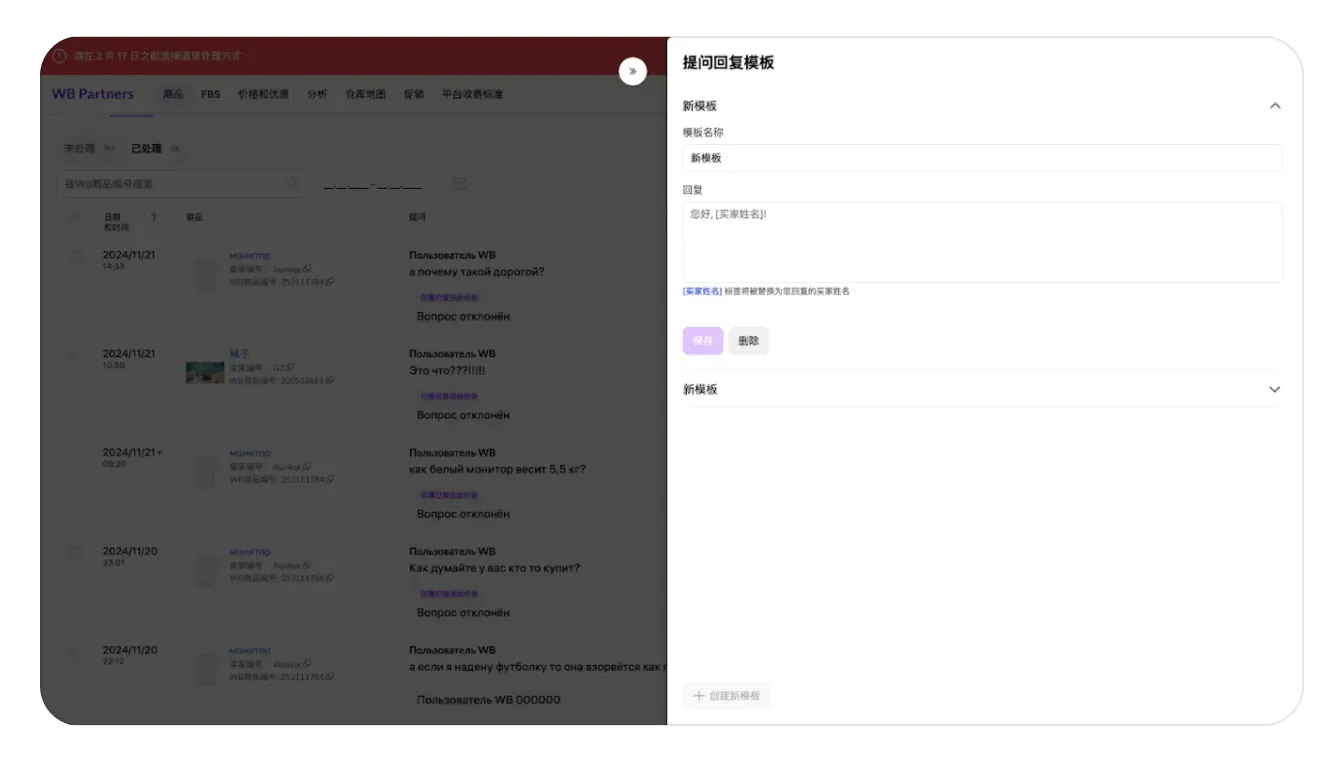1344x762 pixels.
Task: Click the question 'как белый монитор весит 5,5 кг?'
Action: [497, 469]
